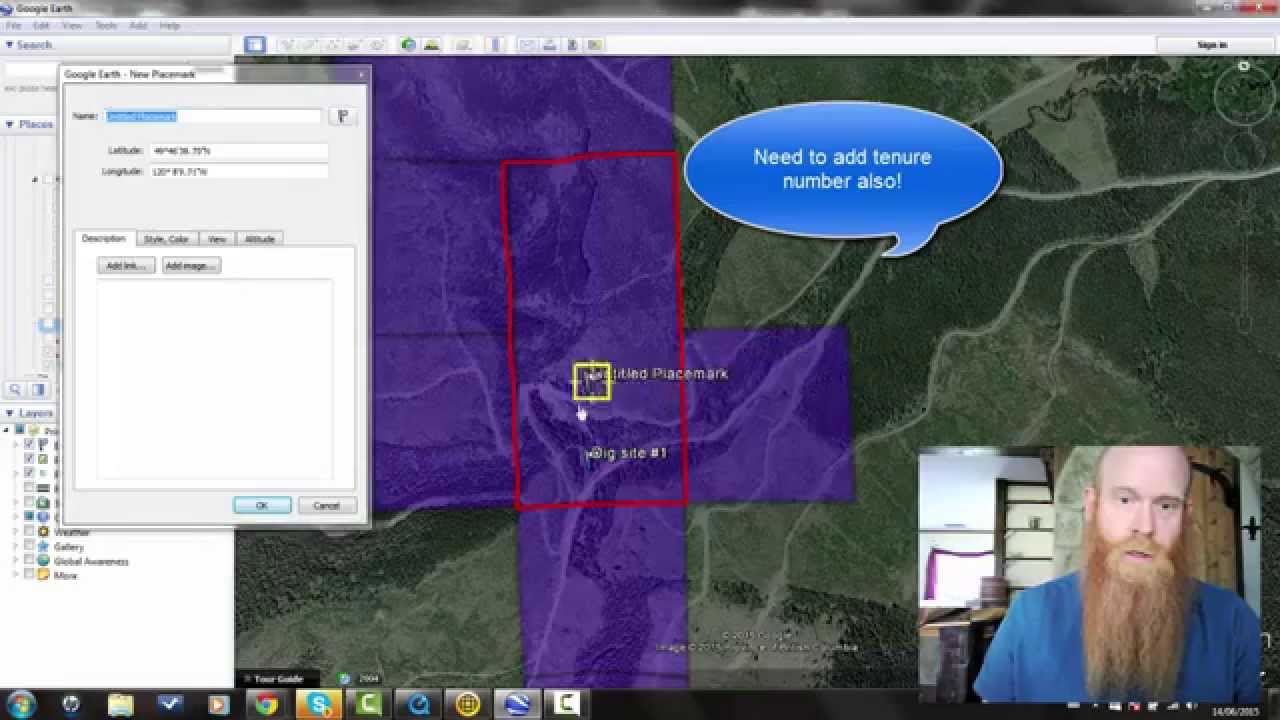1280x720 pixels.
Task: Open the planet switcher toolbar icon
Action: (464, 45)
